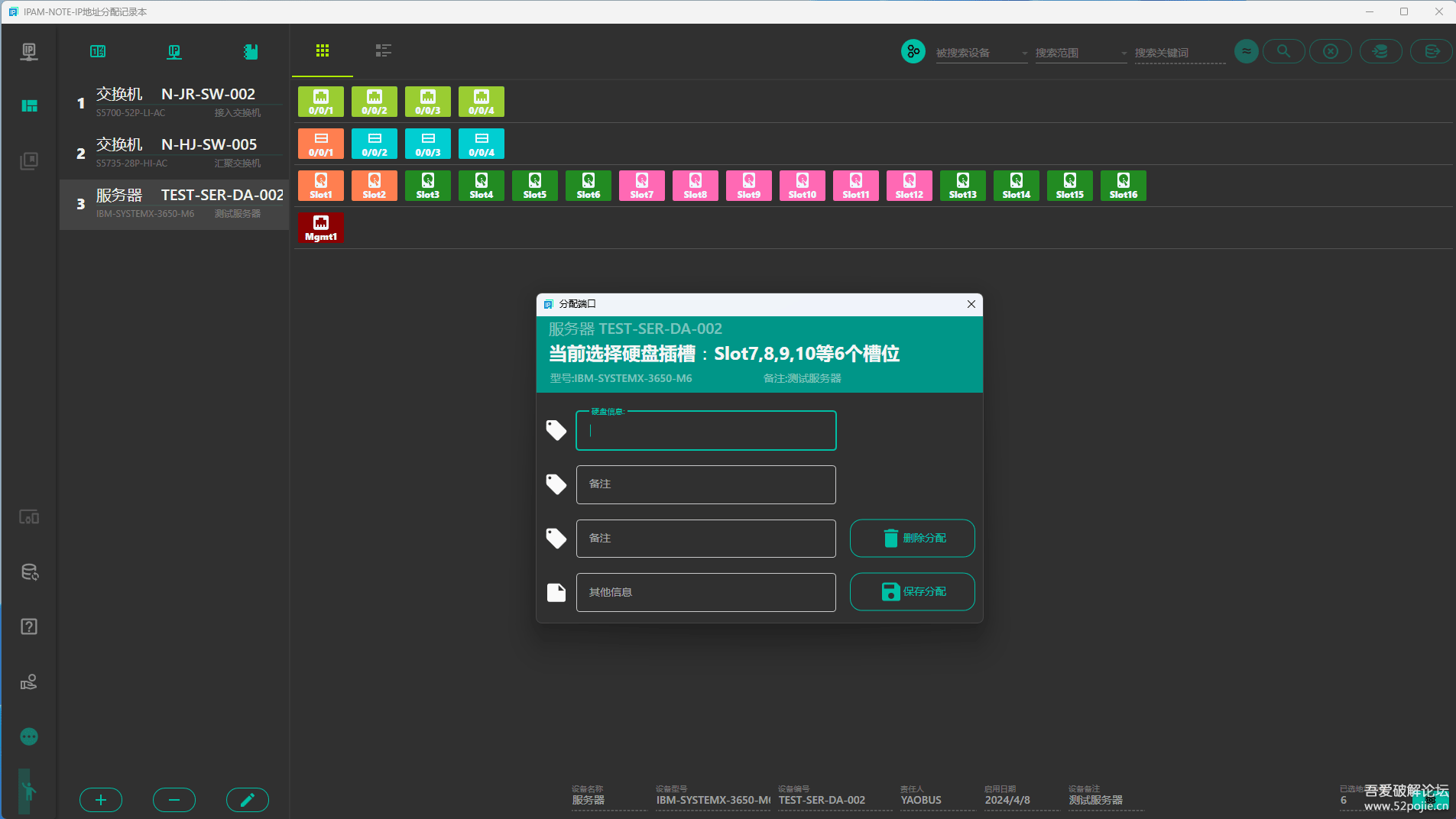This screenshot has height=819, width=1456.
Task: Select pink disk slot Slot12
Action: click(x=910, y=186)
